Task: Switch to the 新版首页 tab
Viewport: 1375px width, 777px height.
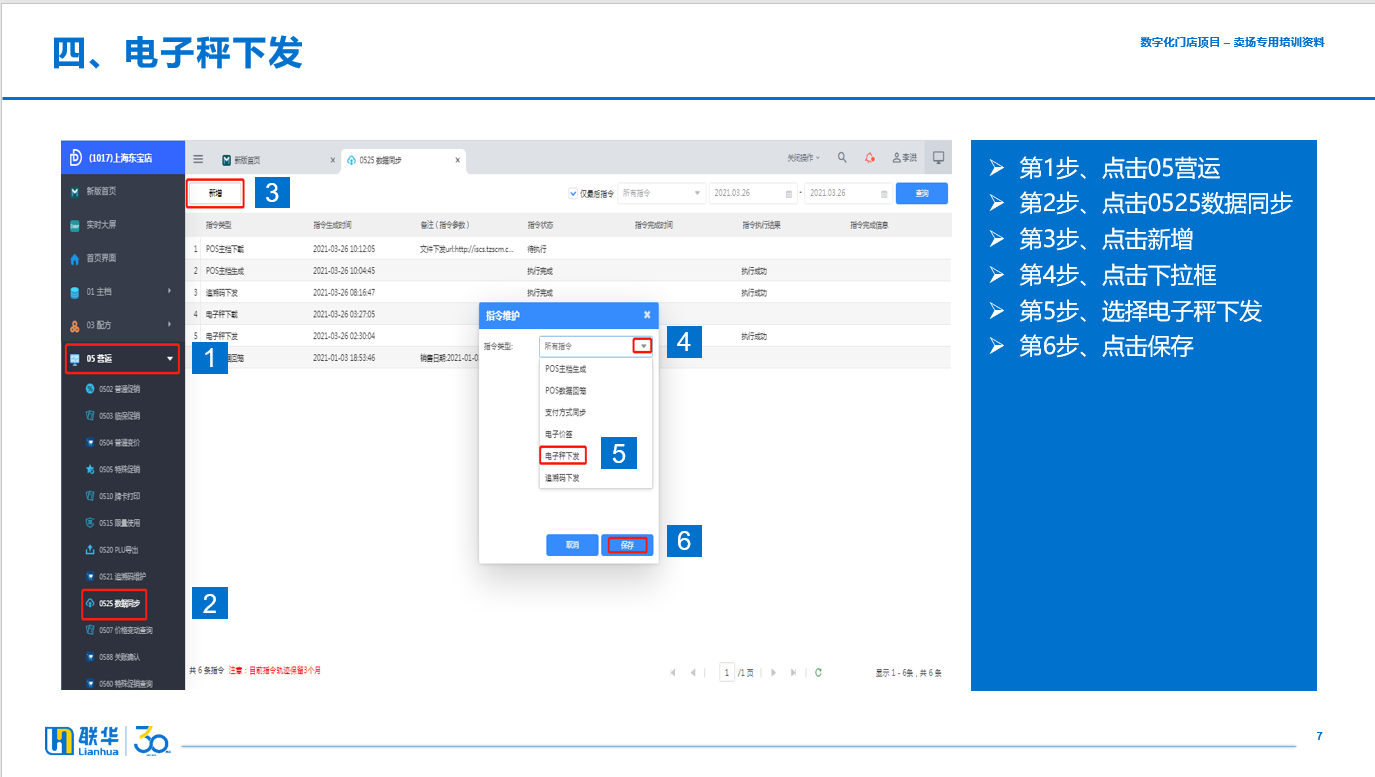Action: coord(277,160)
